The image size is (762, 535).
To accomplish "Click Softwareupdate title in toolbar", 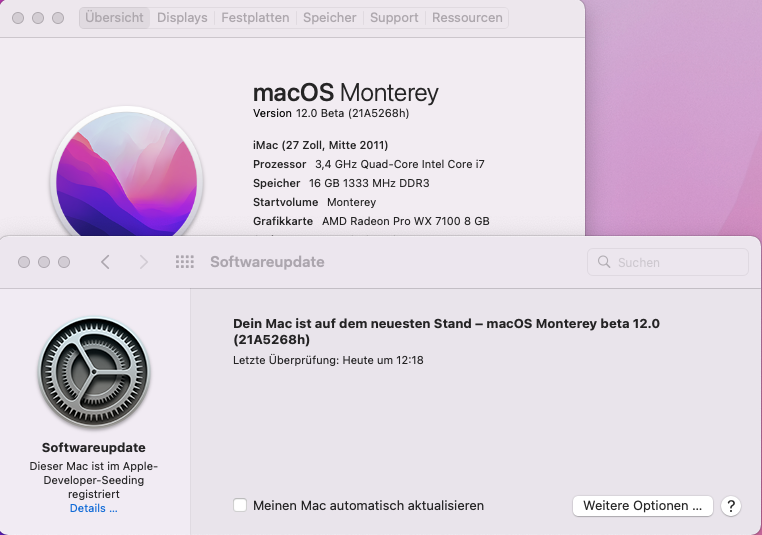I will (x=267, y=262).
